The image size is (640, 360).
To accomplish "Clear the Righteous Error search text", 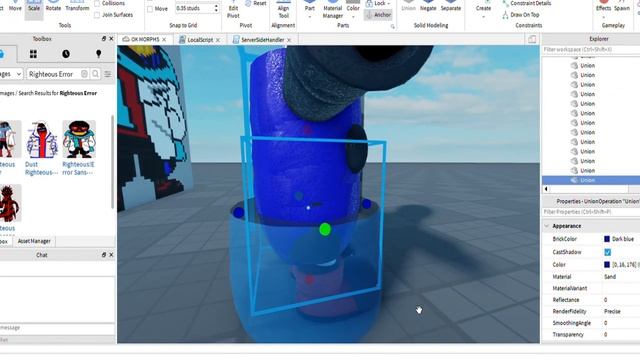I will coord(84,74).
